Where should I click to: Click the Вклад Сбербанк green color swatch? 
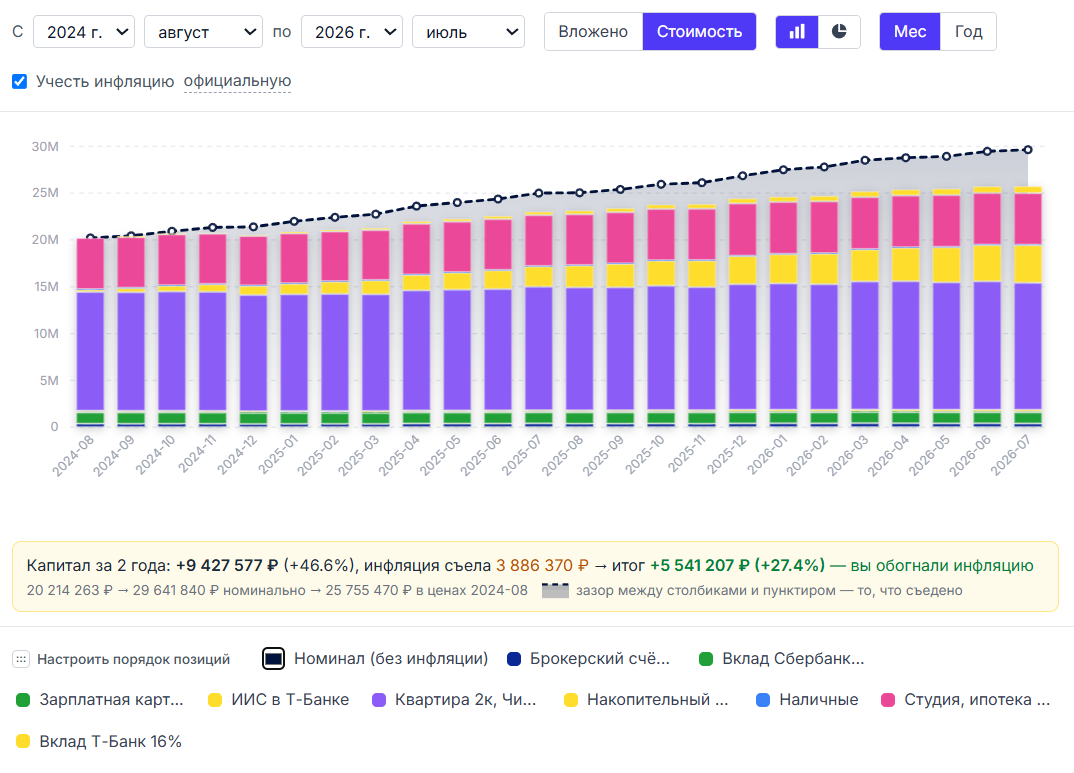(x=706, y=659)
